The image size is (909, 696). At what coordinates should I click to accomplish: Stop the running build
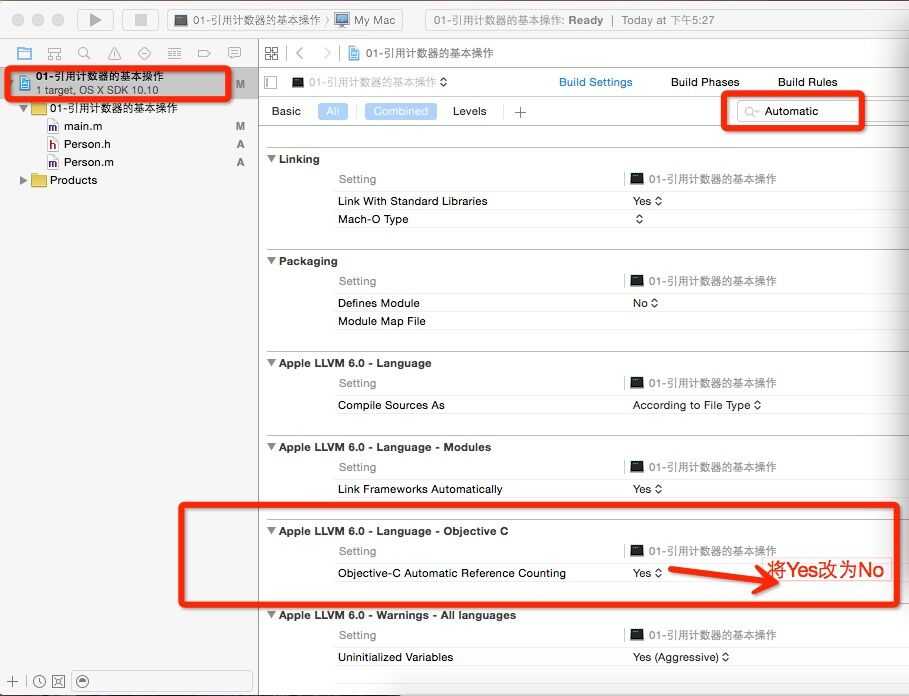coord(140,20)
